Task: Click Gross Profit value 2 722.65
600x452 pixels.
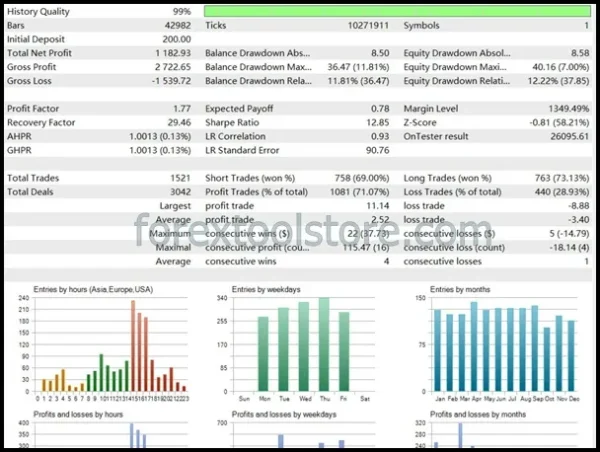Action: coord(173,67)
